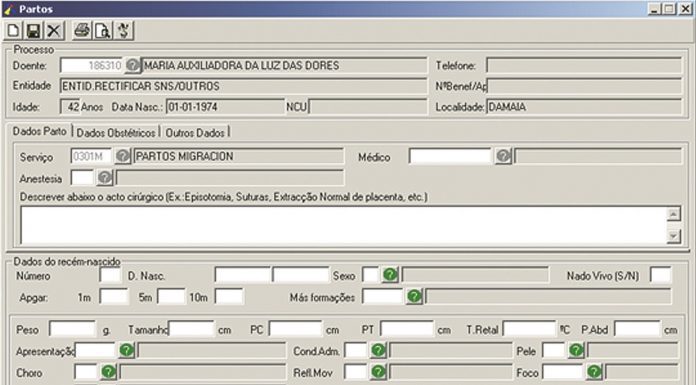Click the Apgar 5m field

171,297
